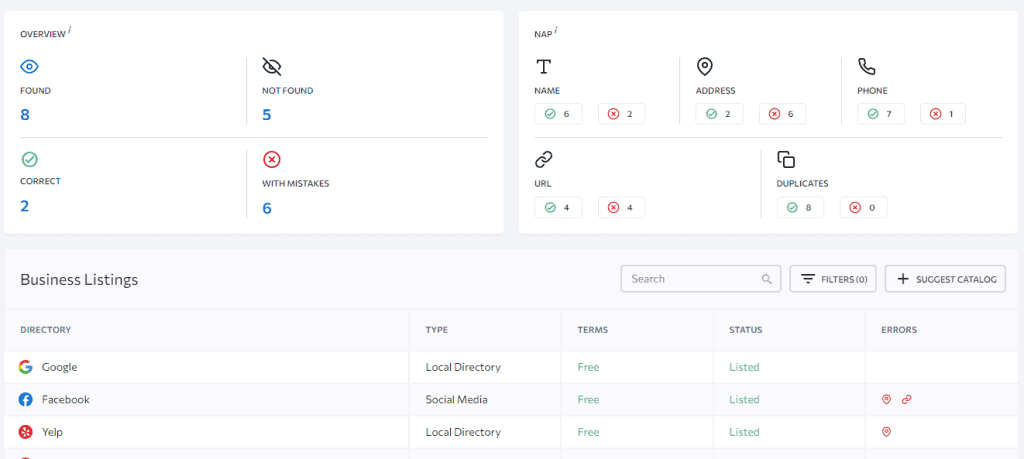This screenshot has width=1024, height=459.
Task: Click Listed status in Google row
Action: tap(744, 367)
